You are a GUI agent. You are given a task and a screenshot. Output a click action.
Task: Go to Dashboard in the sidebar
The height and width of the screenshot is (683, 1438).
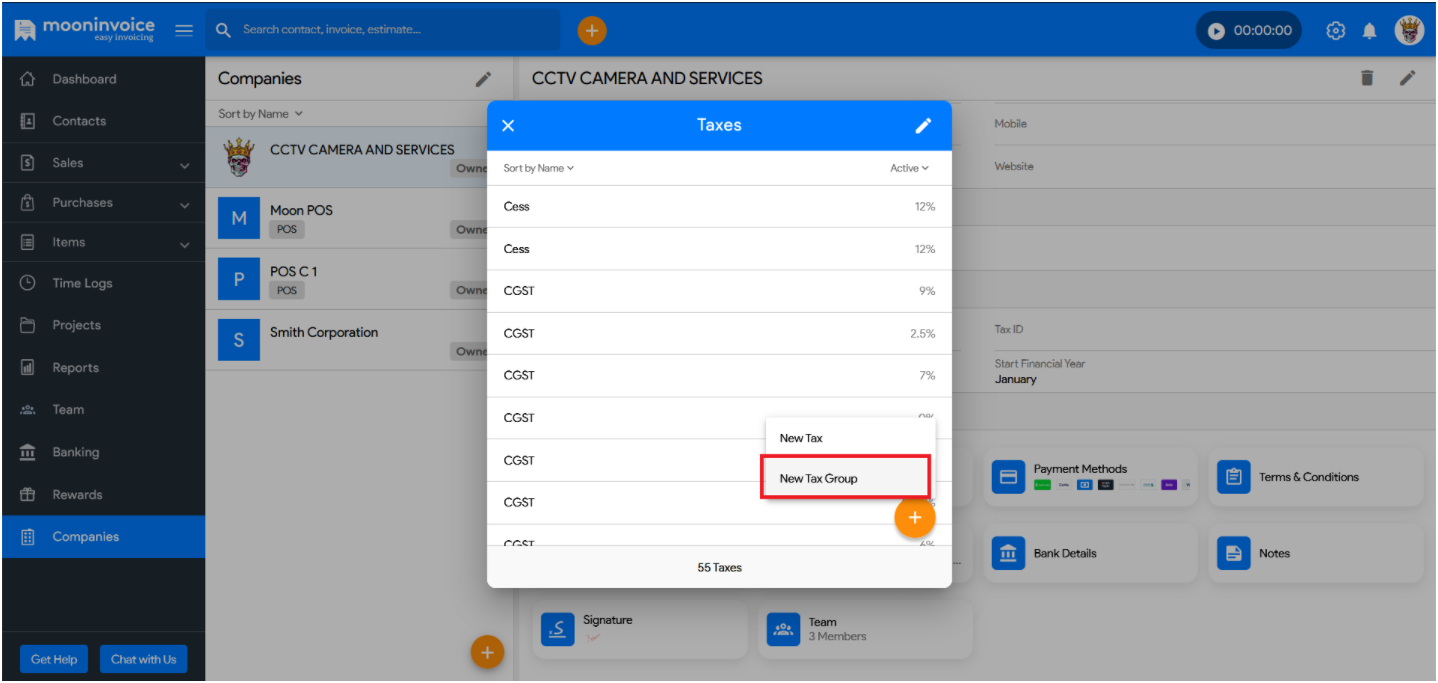tap(103, 79)
